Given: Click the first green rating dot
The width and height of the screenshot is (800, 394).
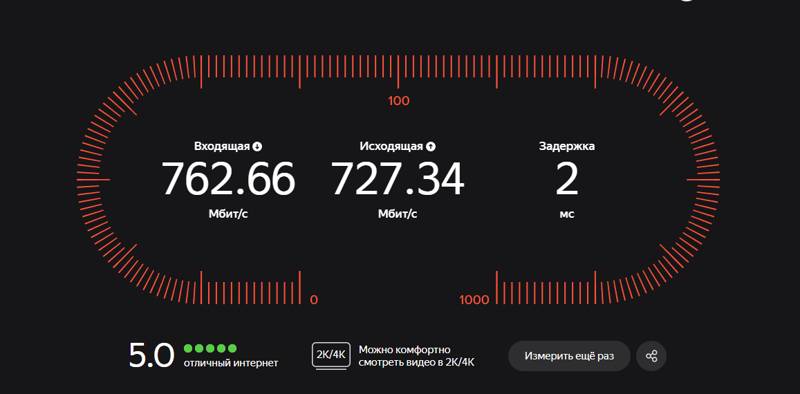Looking at the screenshot, I should point(188,349).
